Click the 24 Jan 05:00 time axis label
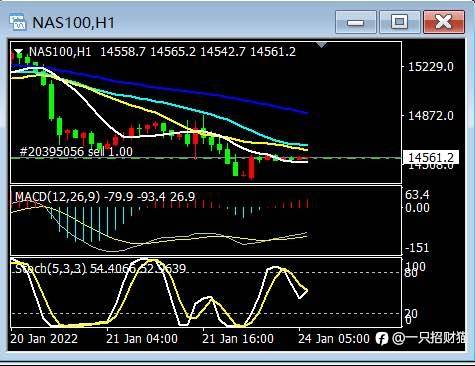 [334, 339]
